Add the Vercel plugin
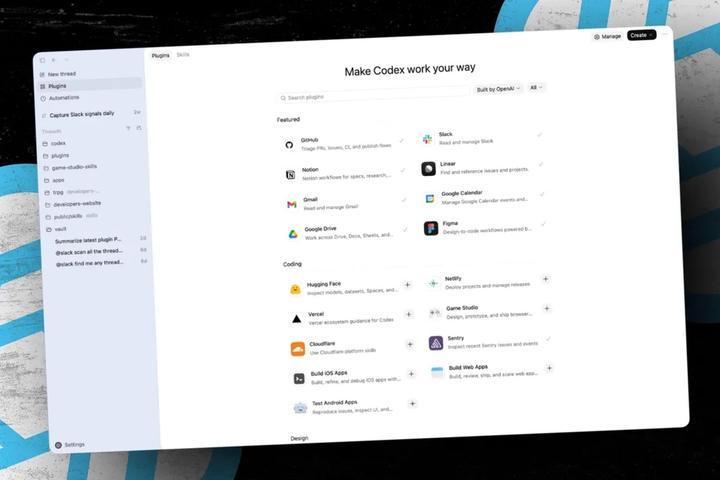Screen dimensions: 720x480 pyautogui.click(x=409, y=314)
